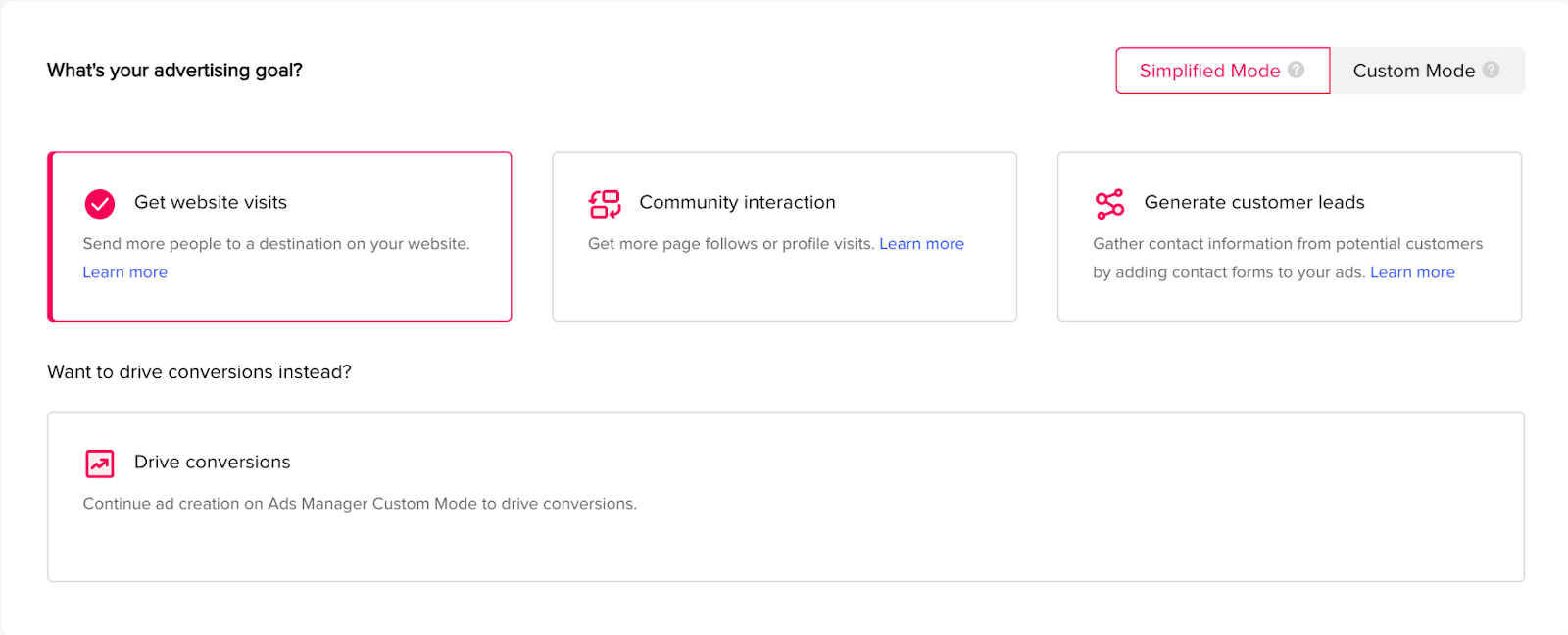Click the Community interaction description text
Viewport: 1568px width, 635px height.
pos(730,244)
